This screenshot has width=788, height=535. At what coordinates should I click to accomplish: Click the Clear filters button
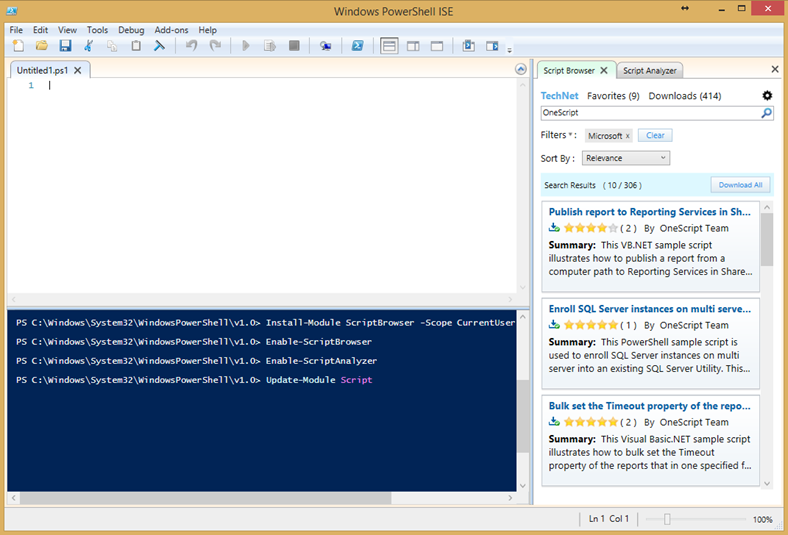pyautogui.click(x=655, y=135)
